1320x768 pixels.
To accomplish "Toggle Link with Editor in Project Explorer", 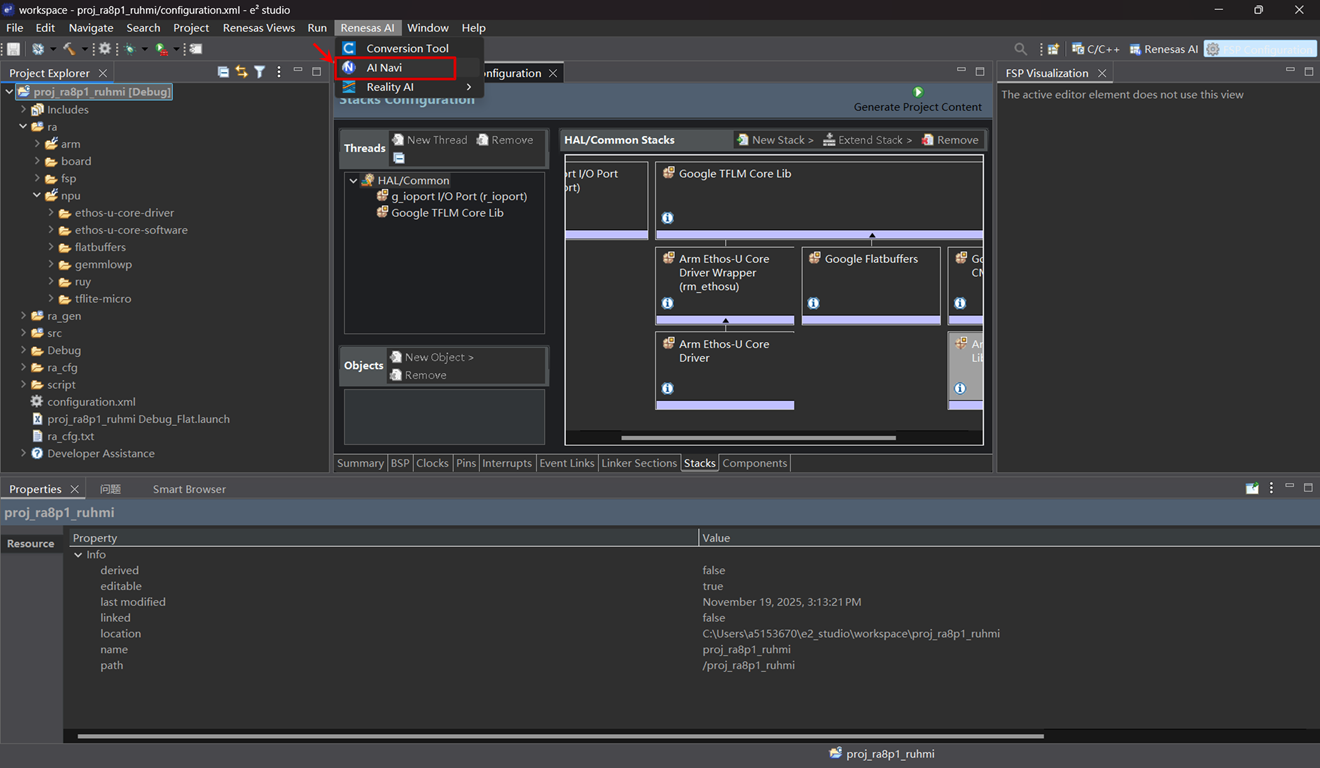I will click(241, 72).
